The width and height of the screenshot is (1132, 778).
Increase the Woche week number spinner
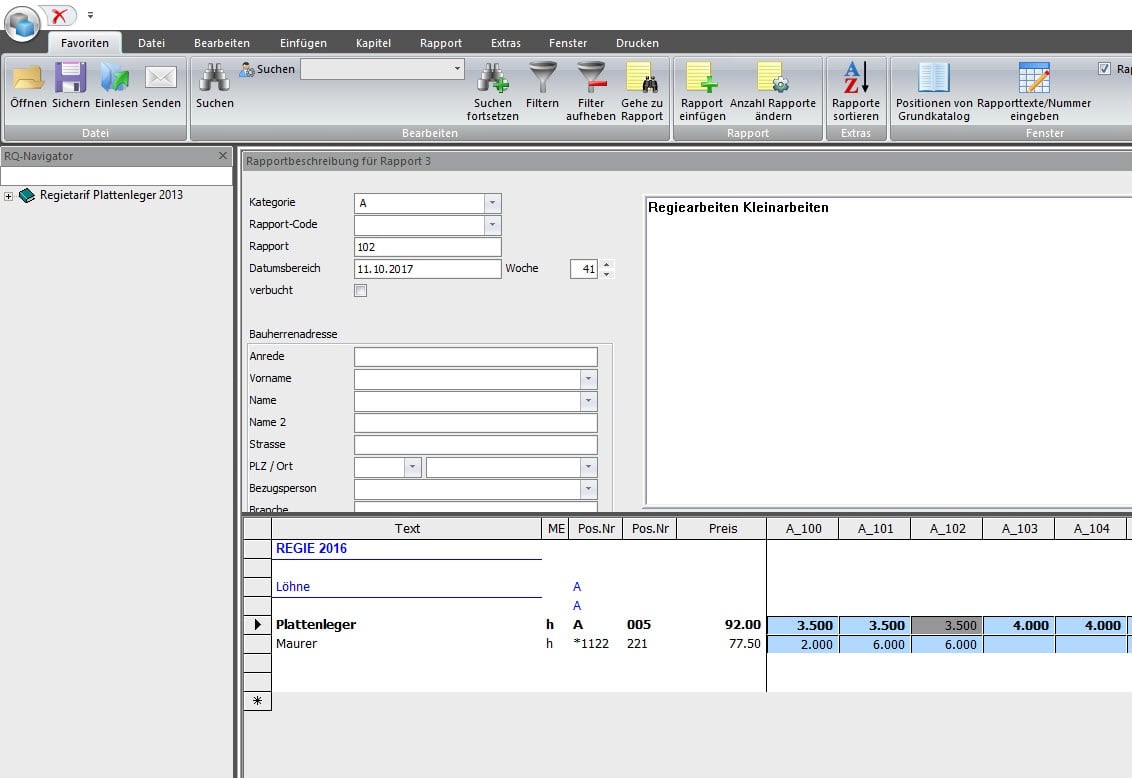[606, 265]
